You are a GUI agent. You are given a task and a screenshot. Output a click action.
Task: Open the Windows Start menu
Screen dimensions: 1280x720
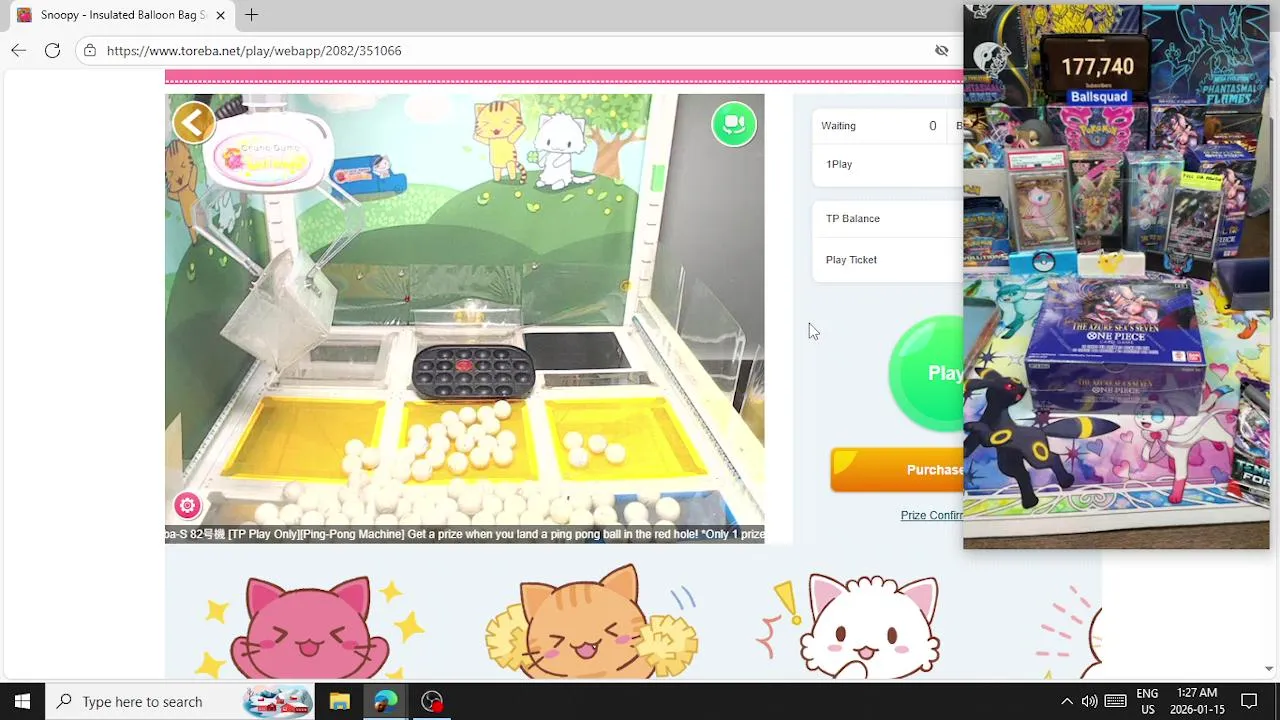22,701
